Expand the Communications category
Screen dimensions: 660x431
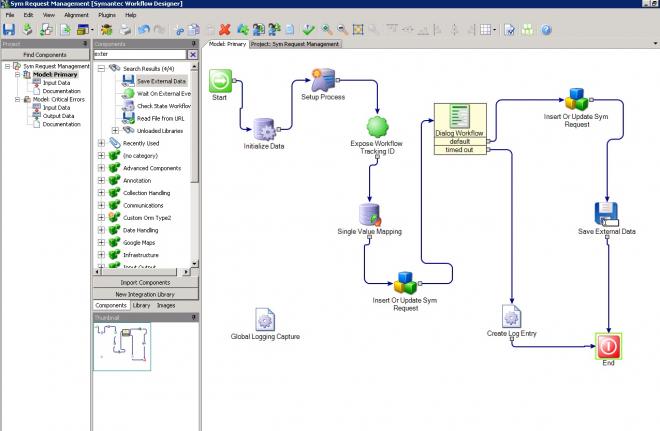101,205
